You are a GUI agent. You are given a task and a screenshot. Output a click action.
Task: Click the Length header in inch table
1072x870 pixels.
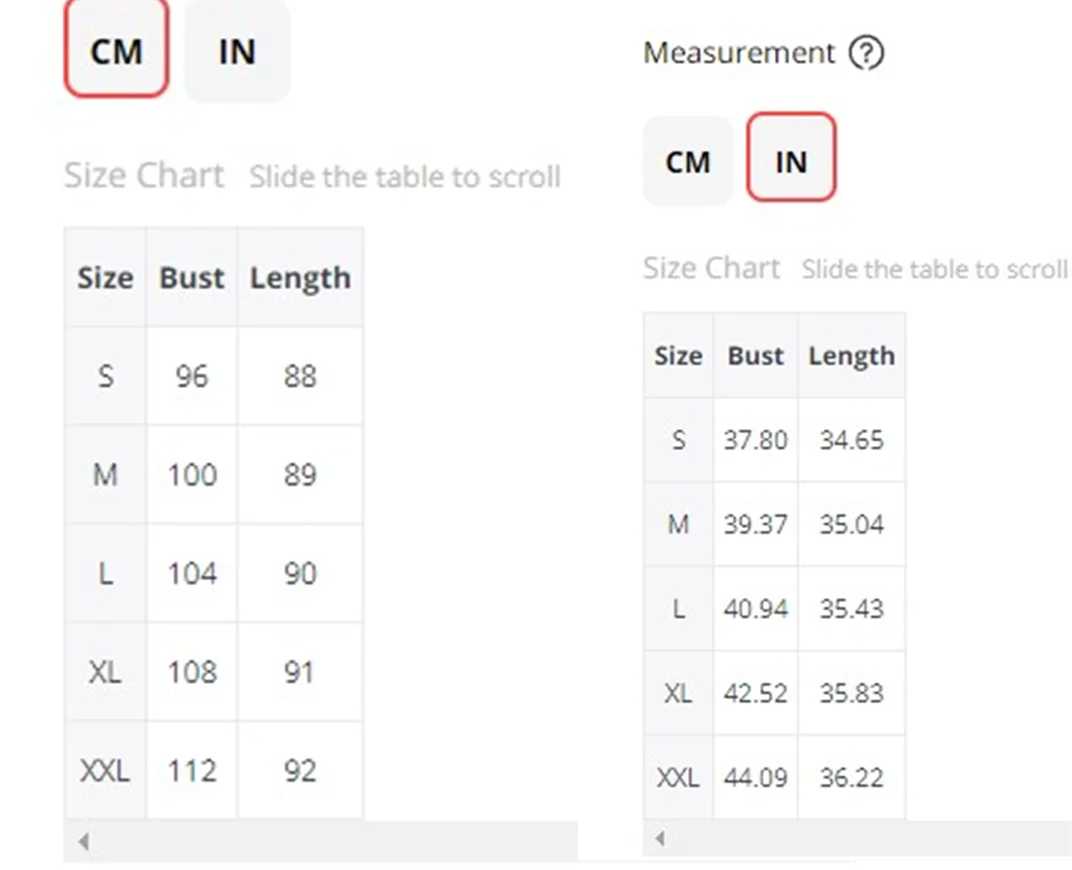click(x=851, y=356)
